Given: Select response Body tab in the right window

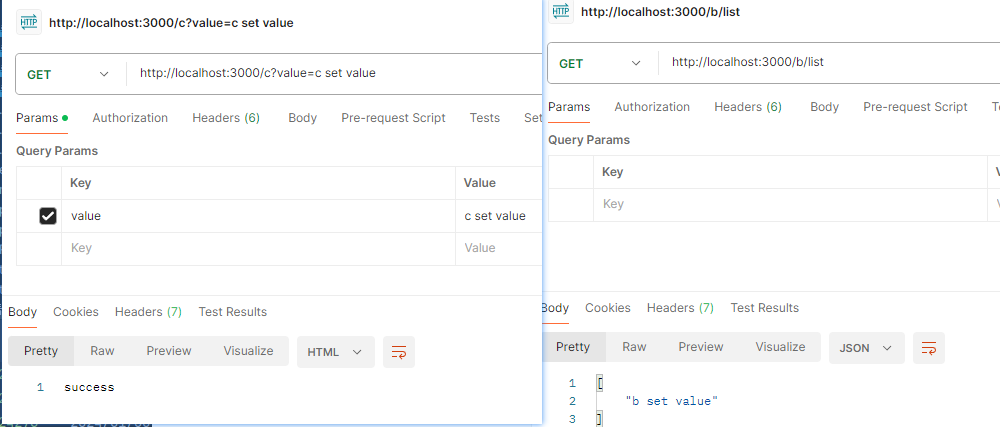Looking at the screenshot, I should [x=555, y=308].
